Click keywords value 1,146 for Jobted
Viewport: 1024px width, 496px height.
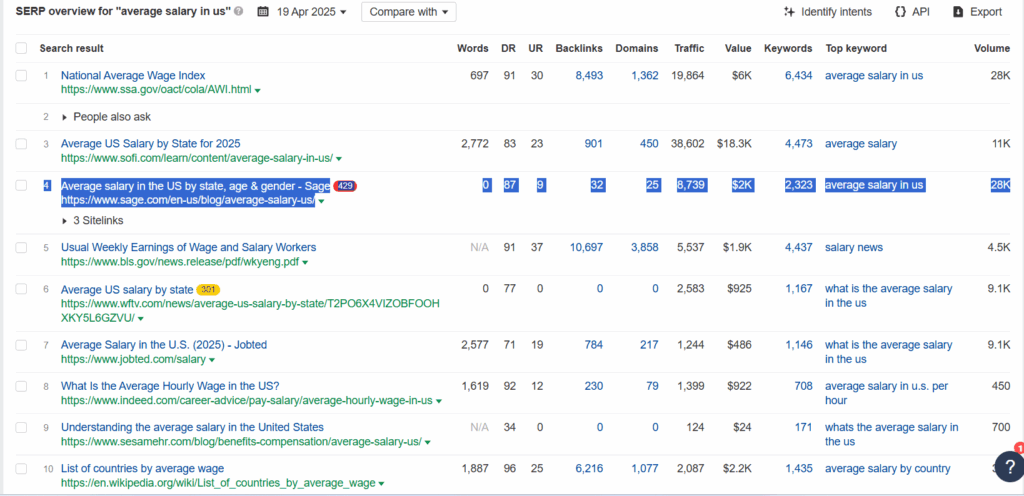pyautogui.click(x=799, y=345)
